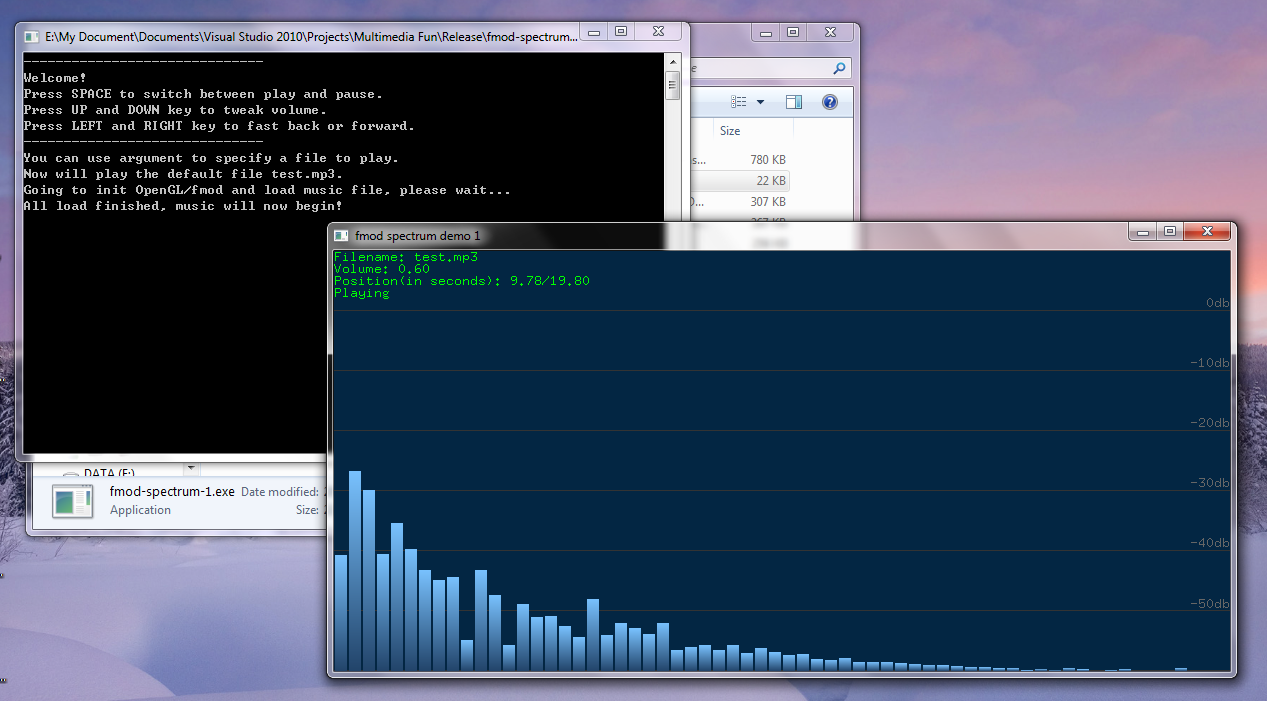Click the "Press LEFT and RIGHT key" console line
Image resolution: width=1267 pixels, height=701 pixels.
coord(219,126)
